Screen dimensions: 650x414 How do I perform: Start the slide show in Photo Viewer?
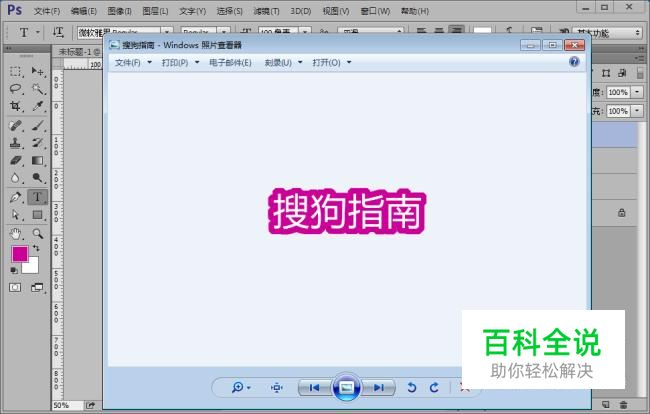click(x=347, y=387)
